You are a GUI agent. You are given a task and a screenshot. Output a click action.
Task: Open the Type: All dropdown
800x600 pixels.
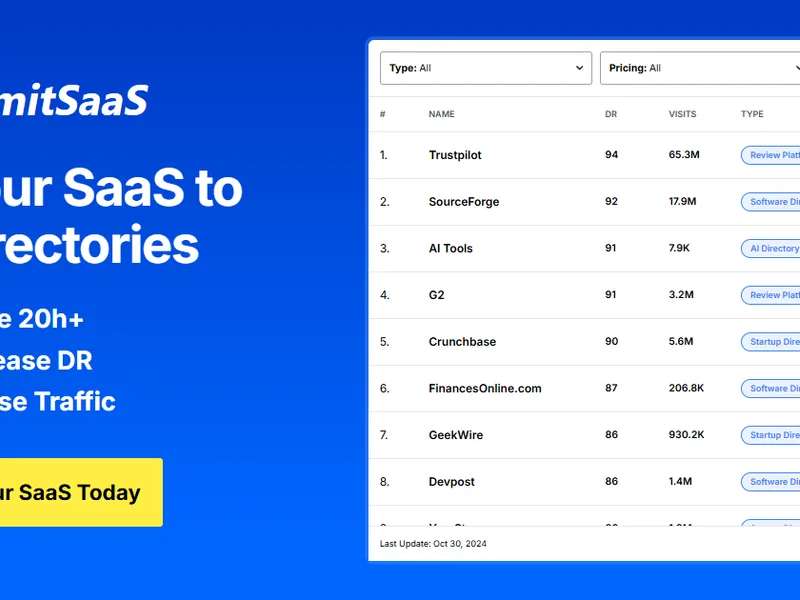coord(486,68)
